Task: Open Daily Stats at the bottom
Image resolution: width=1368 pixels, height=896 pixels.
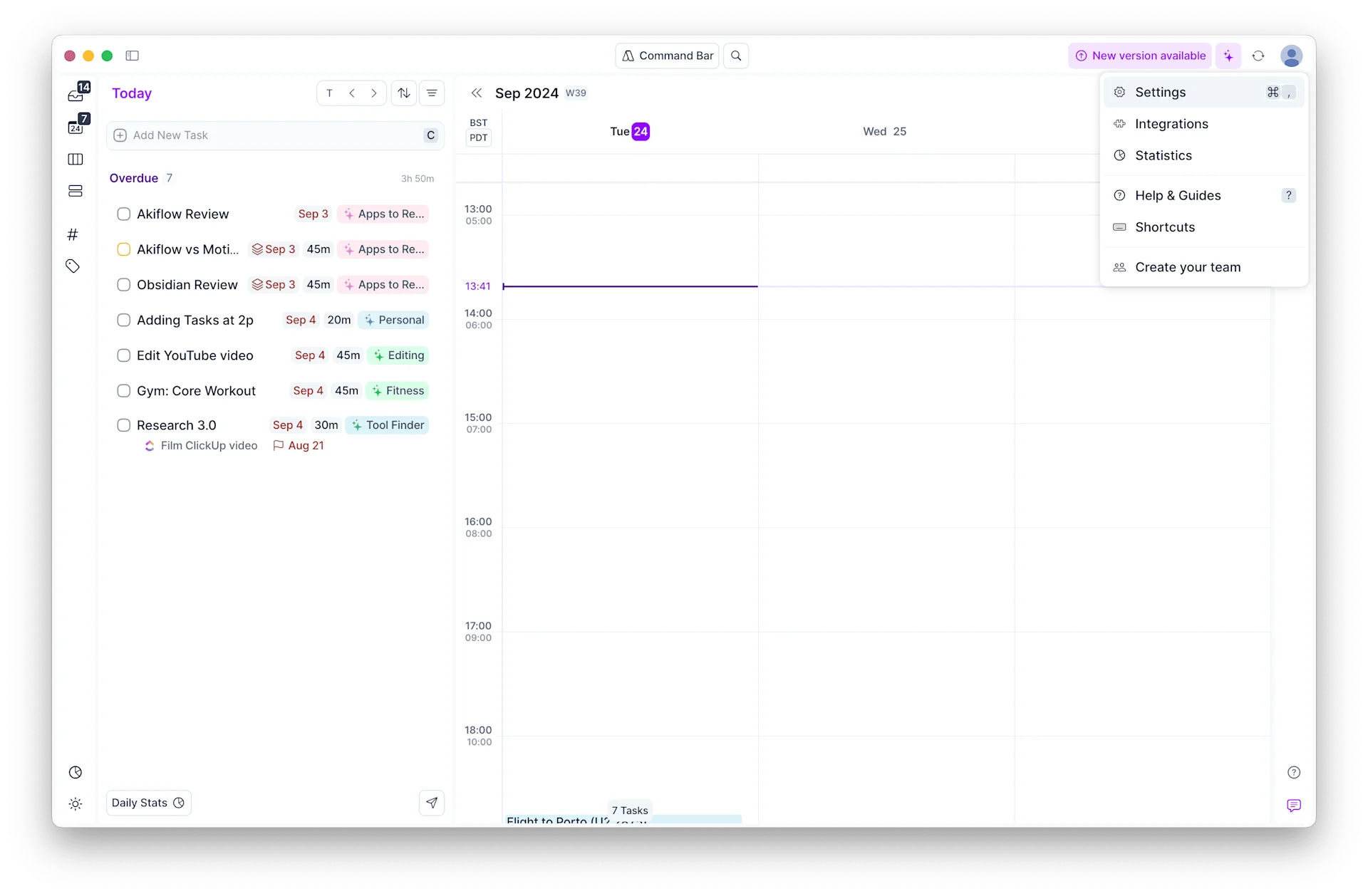Action: [x=147, y=803]
